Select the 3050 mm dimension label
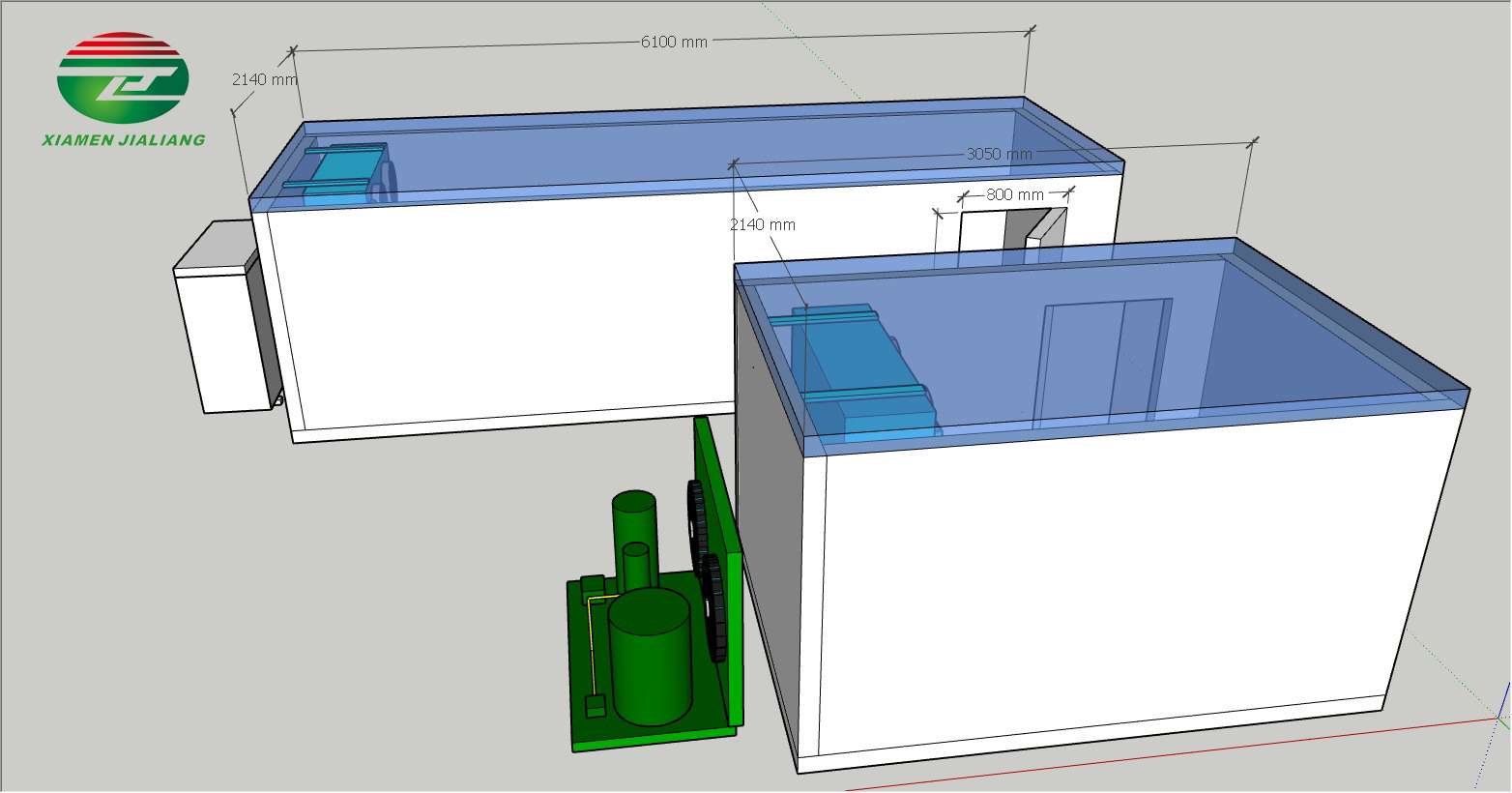 click(999, 154)
